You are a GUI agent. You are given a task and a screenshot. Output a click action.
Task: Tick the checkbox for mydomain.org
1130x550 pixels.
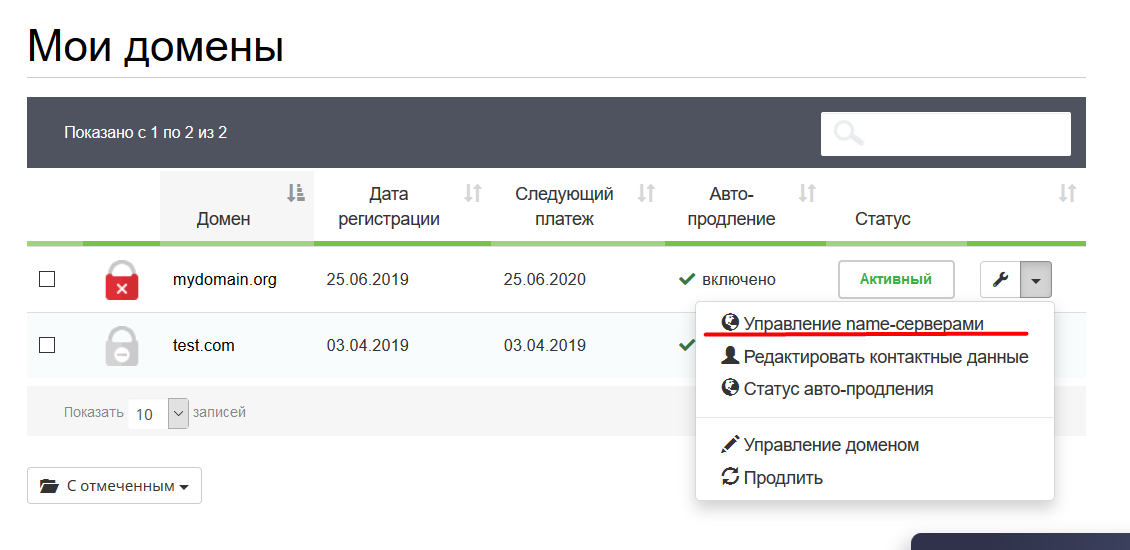(47, 279)
